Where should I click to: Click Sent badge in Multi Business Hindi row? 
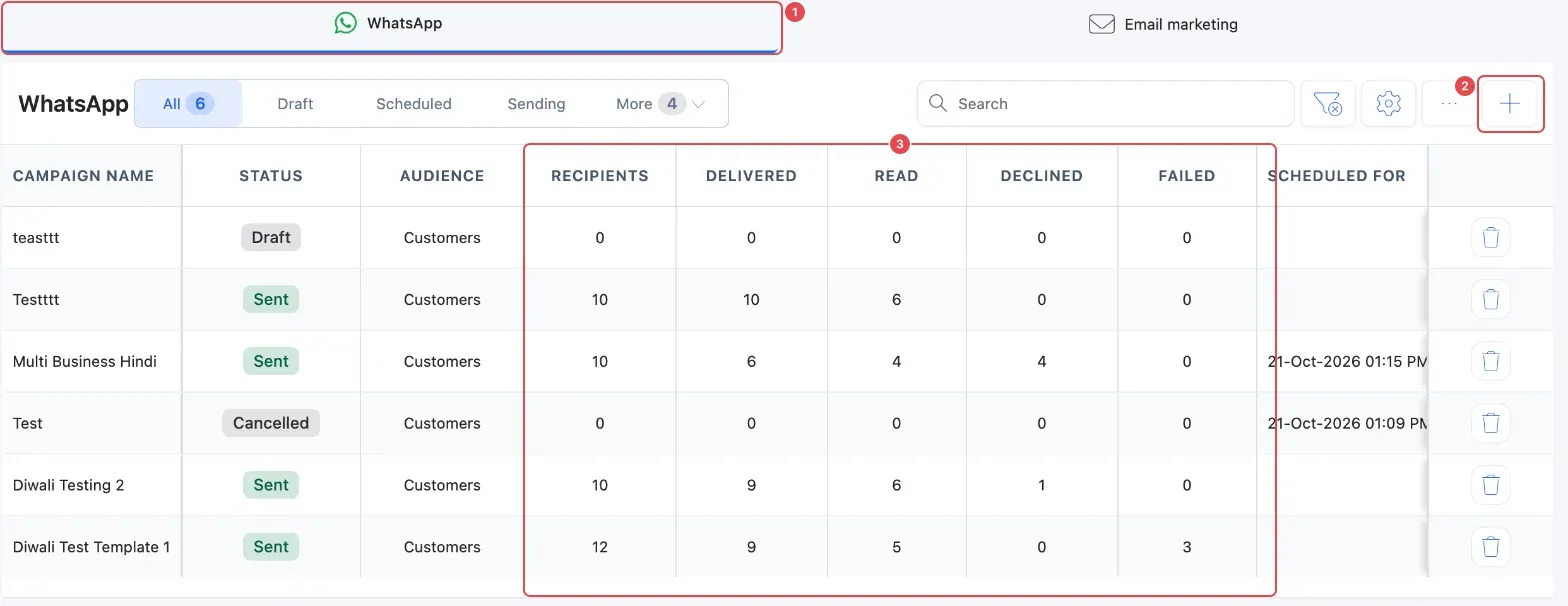click(x=271, y=361)
